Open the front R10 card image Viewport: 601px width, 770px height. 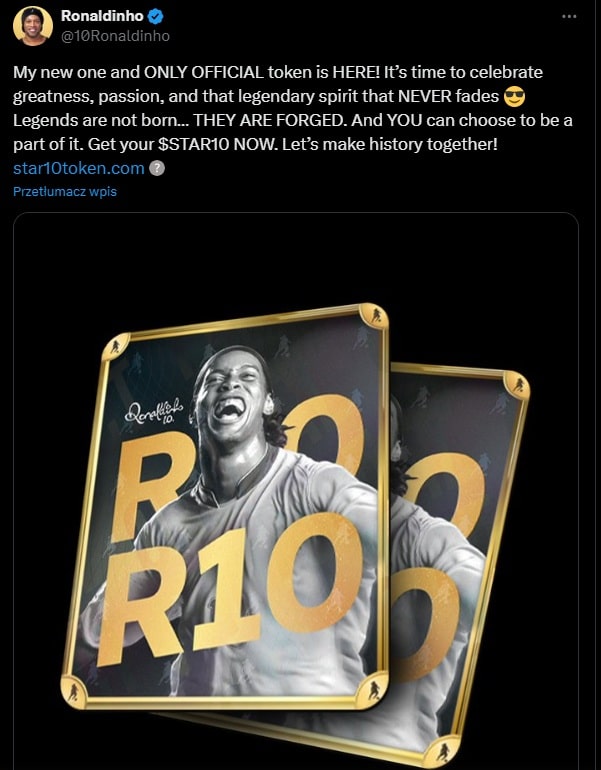(x=225, y=506)
